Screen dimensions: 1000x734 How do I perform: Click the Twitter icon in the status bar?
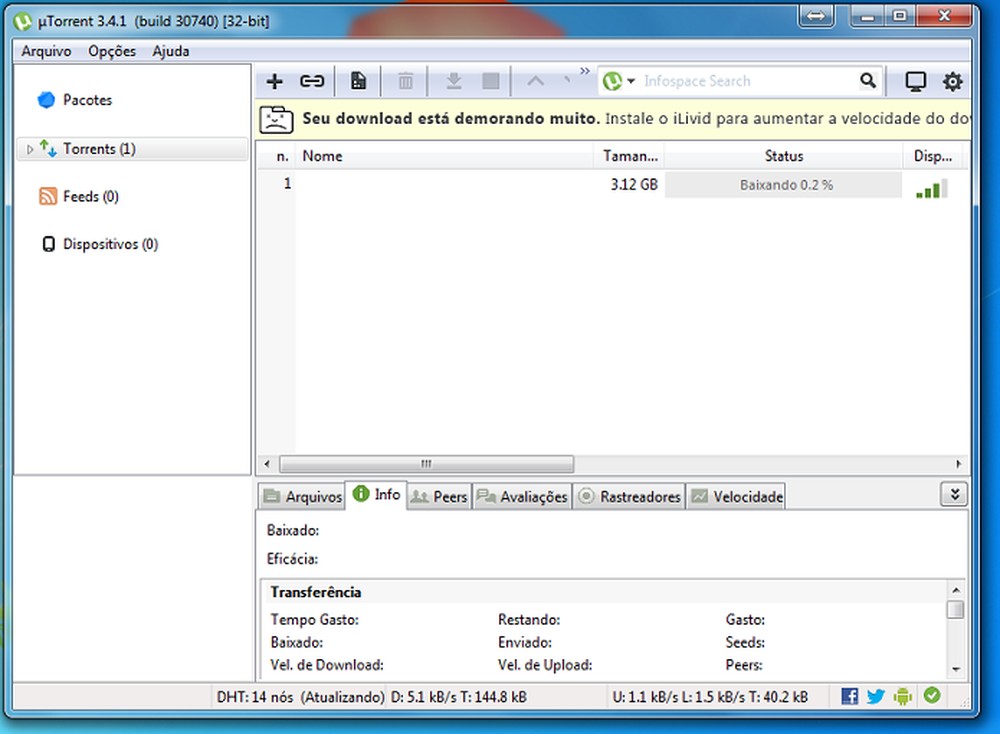pyautogui.click(x=876, y=696)
